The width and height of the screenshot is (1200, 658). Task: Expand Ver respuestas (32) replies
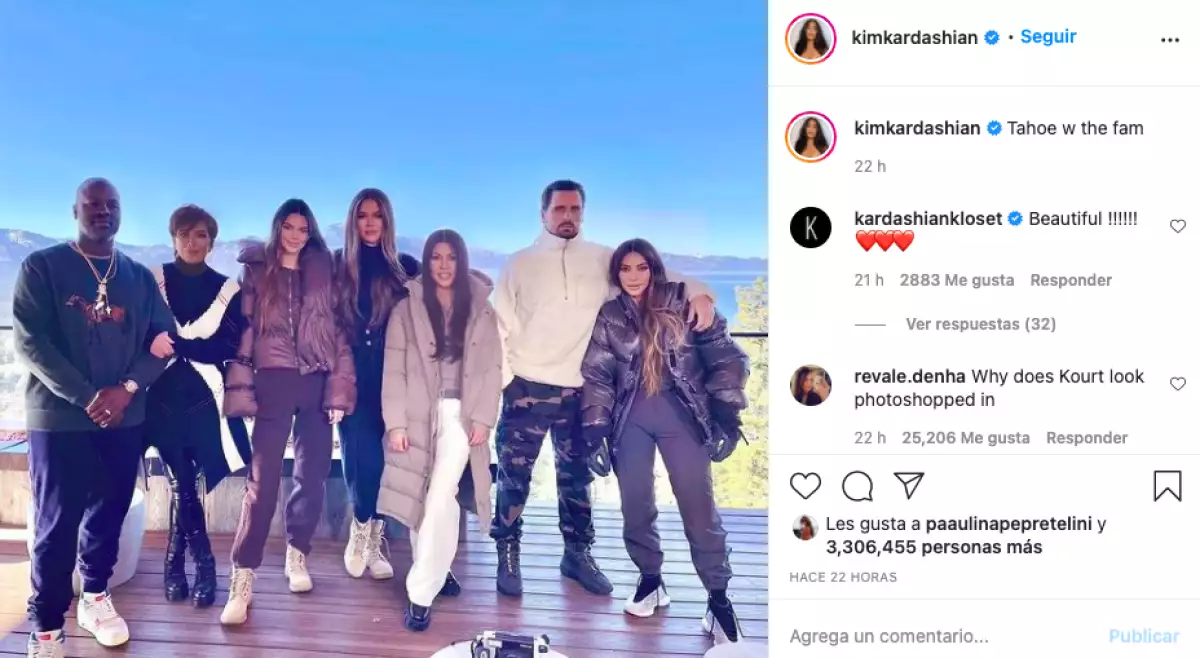[x=980, y=324]
